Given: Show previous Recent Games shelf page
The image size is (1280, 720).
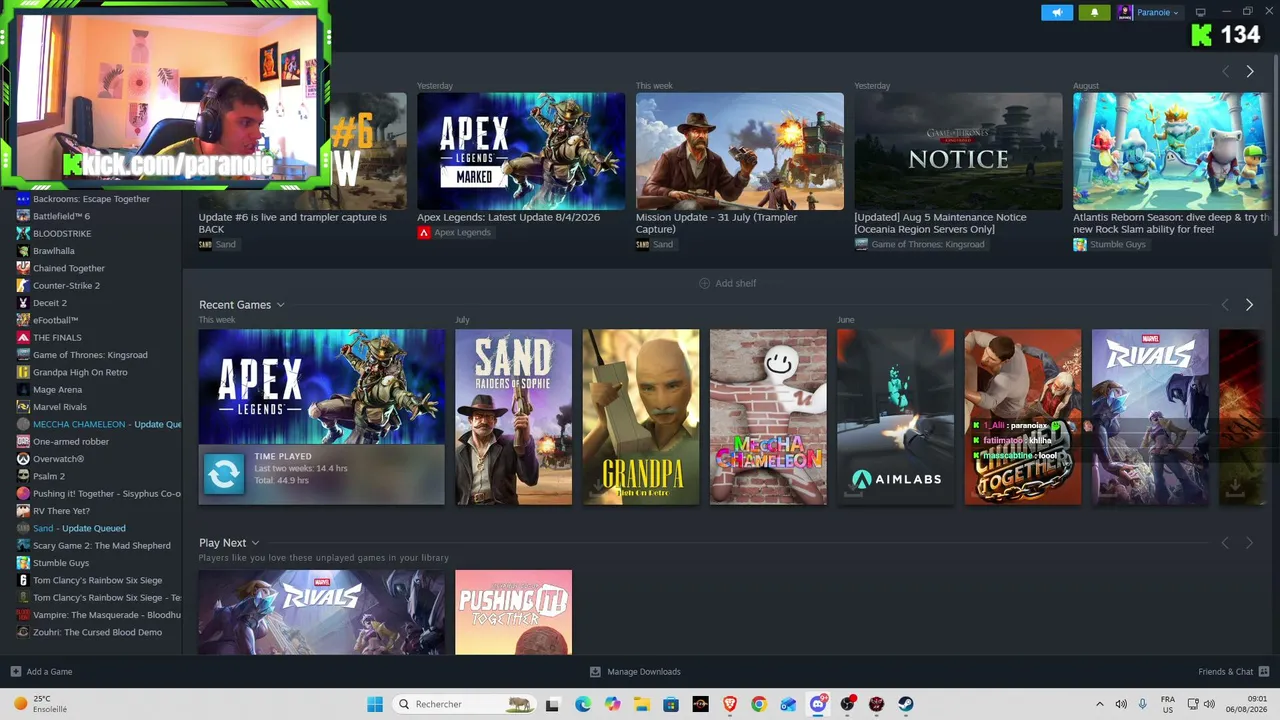Looking at the screenshot, I should [x=1225, y=305].
